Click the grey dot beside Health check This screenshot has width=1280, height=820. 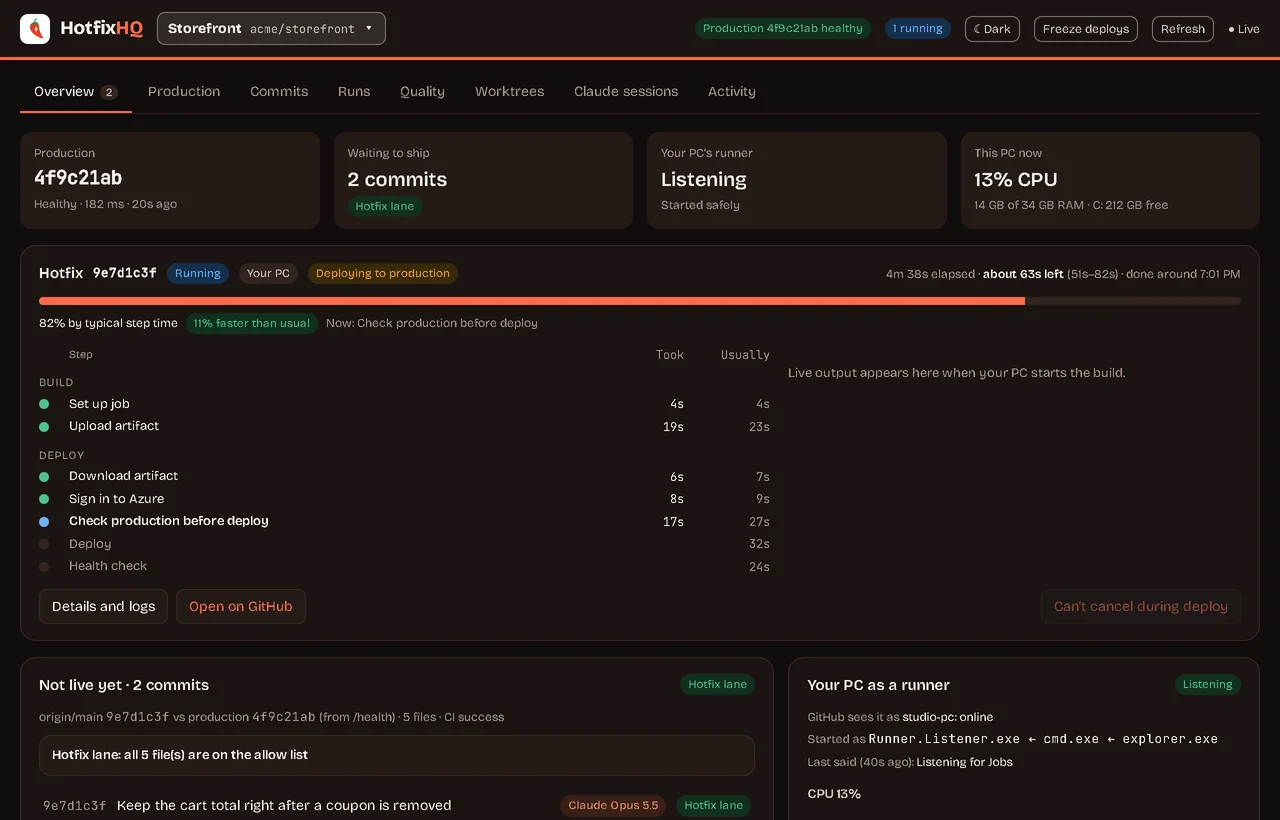(44, 567)
